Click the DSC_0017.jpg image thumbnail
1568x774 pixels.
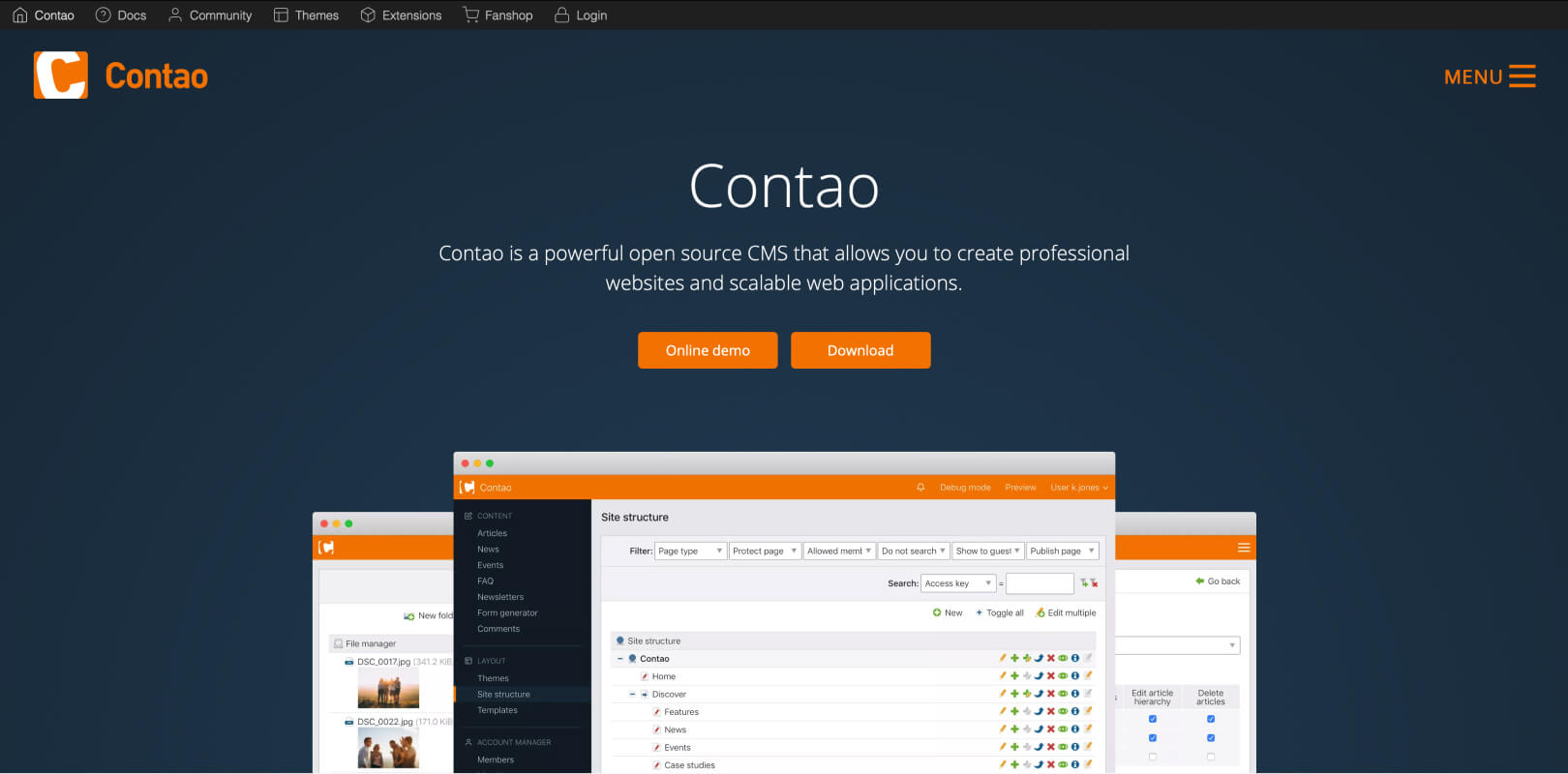click(388, 690)
